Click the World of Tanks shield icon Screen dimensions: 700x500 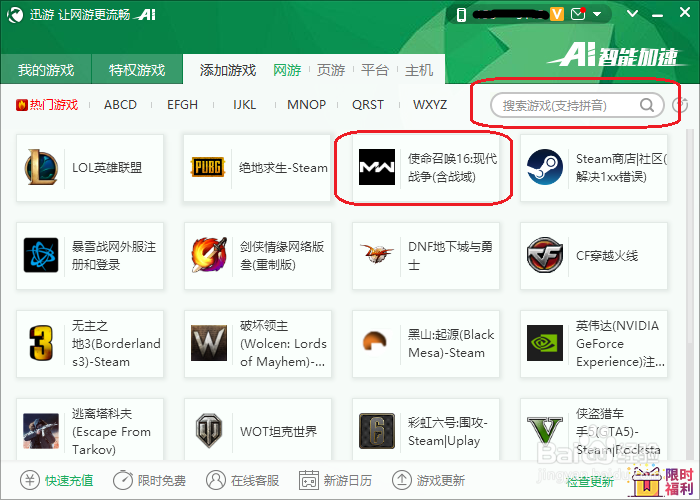click(x=209, y=431)
